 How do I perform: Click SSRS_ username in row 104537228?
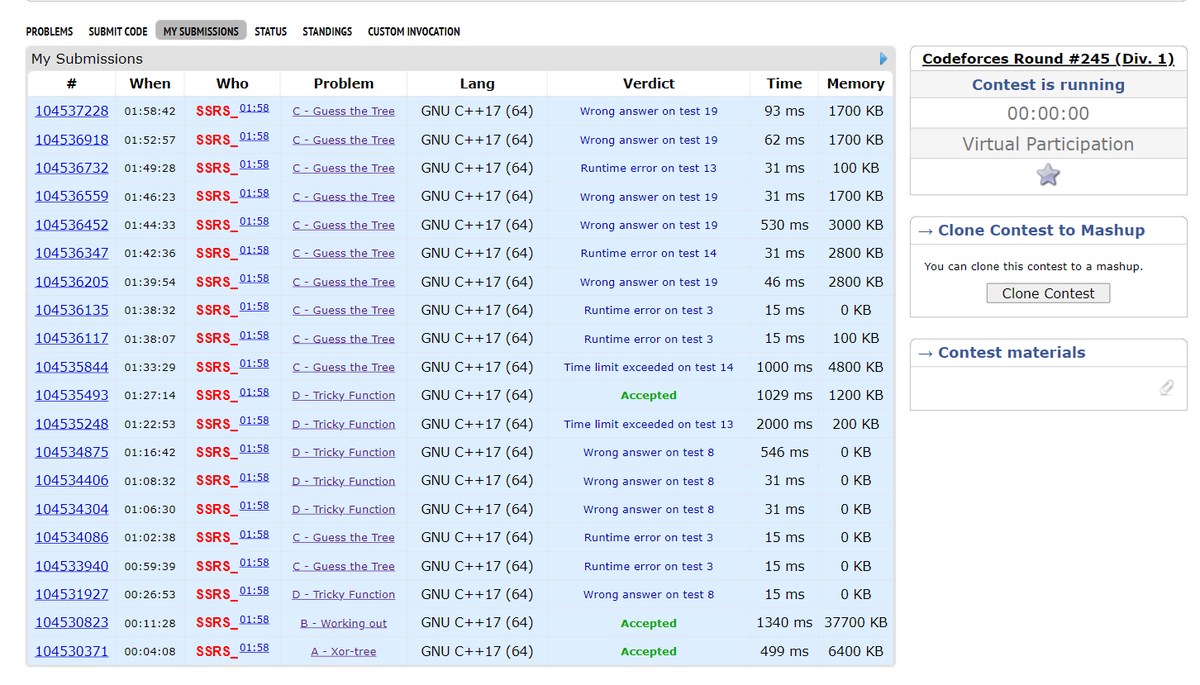pyautogui.click(x=217, y=111)
